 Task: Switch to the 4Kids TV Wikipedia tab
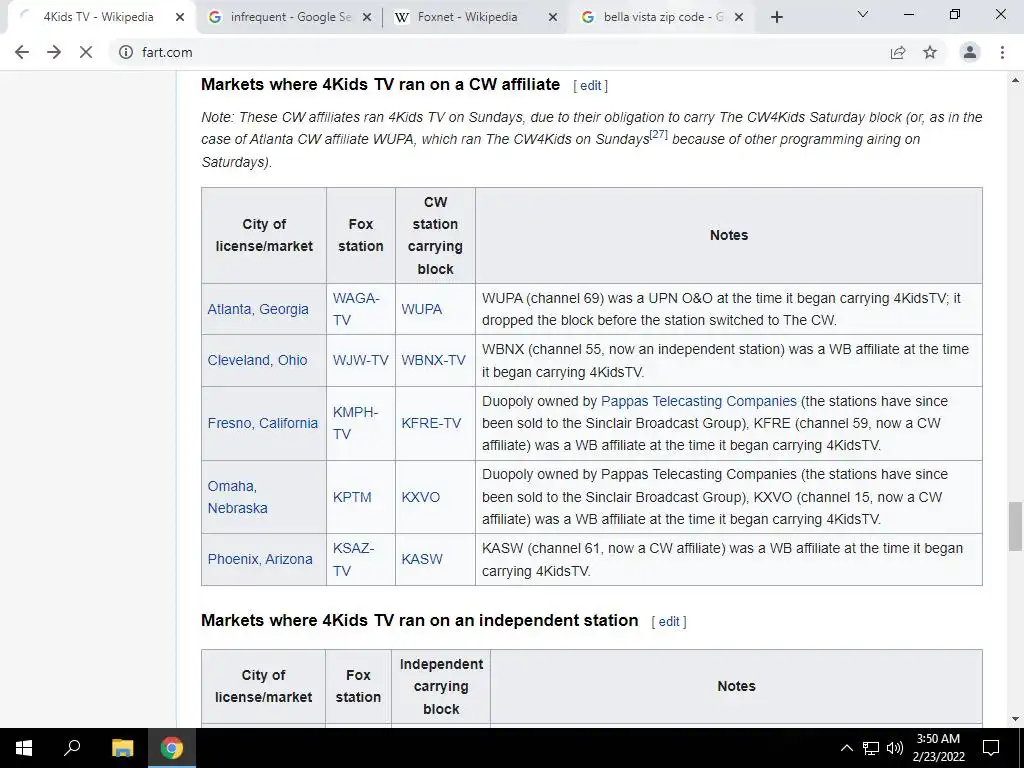pos(98,18)
